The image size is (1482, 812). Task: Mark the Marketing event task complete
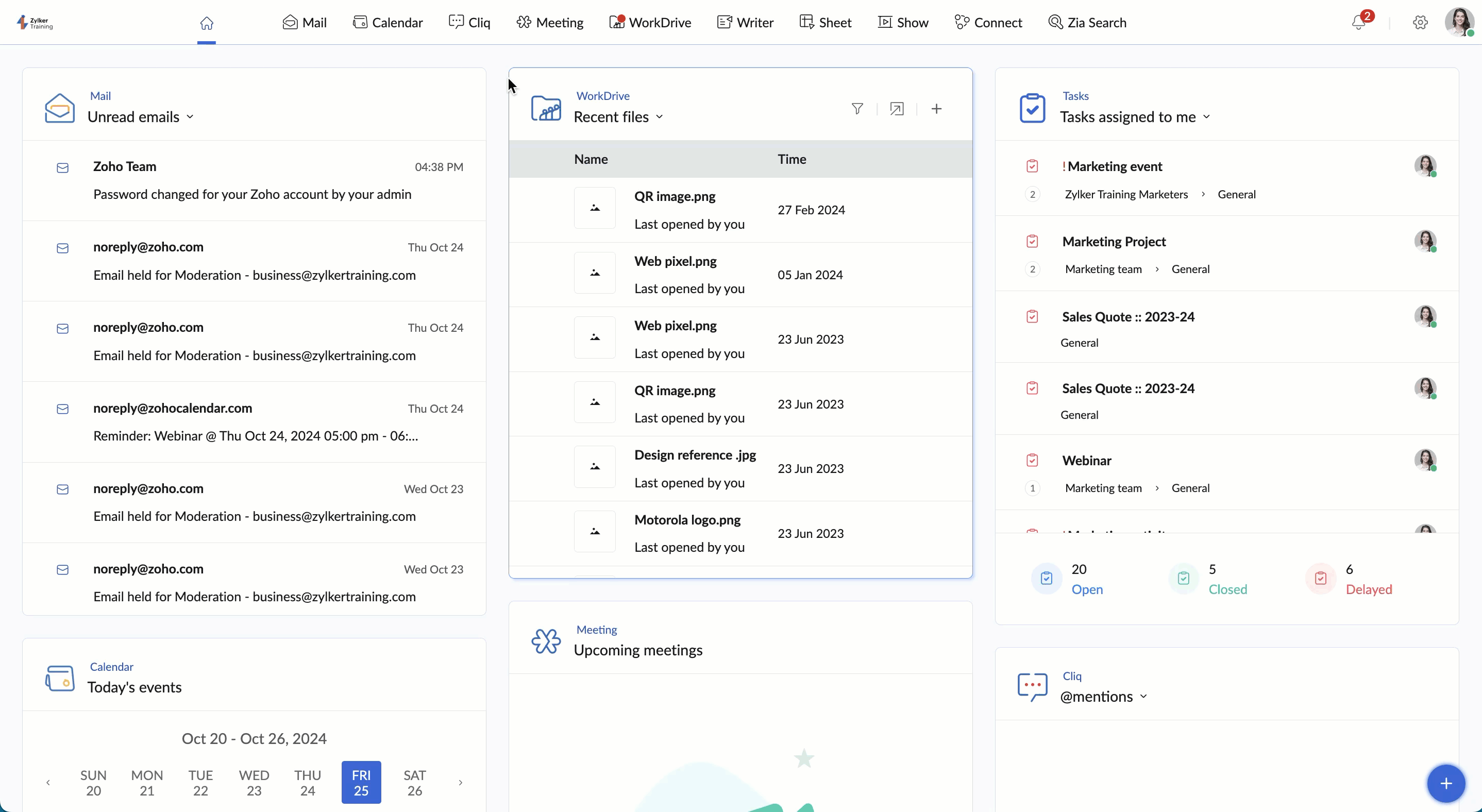(1032, 166)
